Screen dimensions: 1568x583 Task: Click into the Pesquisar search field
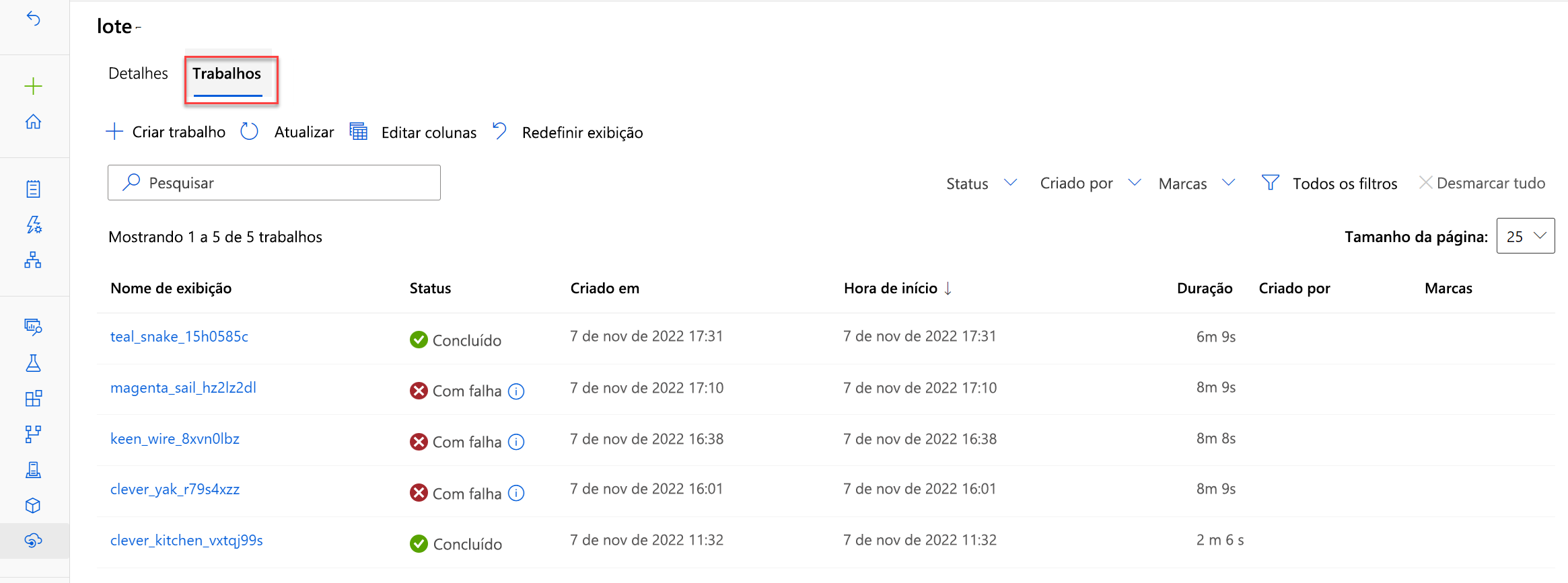tap(274, 182)
